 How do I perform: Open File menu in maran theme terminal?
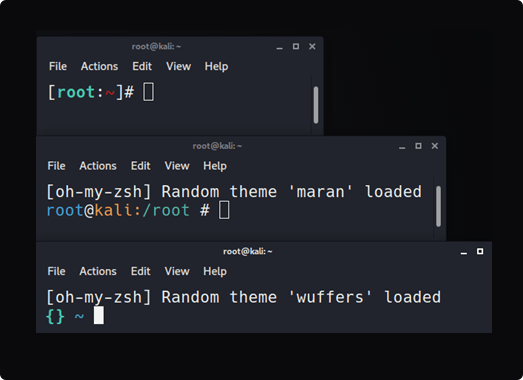pyautogui.click(x=56, y=166)
